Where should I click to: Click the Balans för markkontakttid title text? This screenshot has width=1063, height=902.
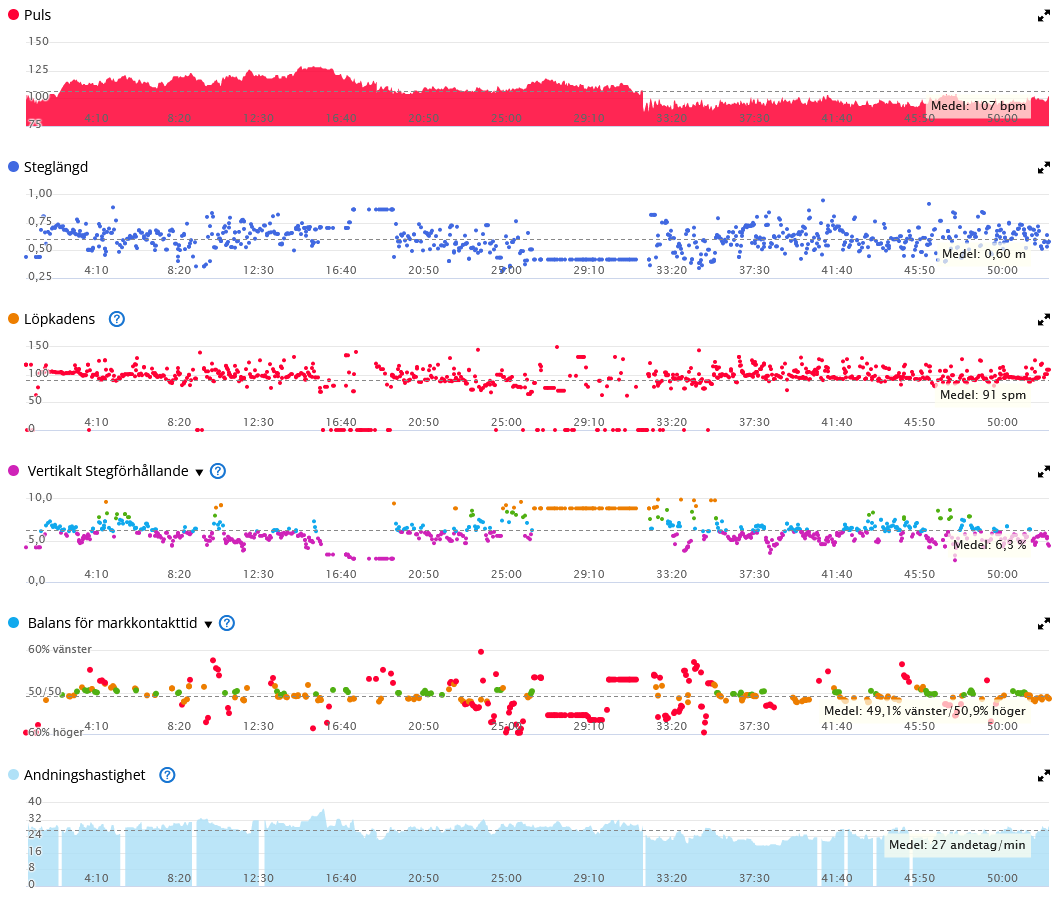tap(113, 623)
